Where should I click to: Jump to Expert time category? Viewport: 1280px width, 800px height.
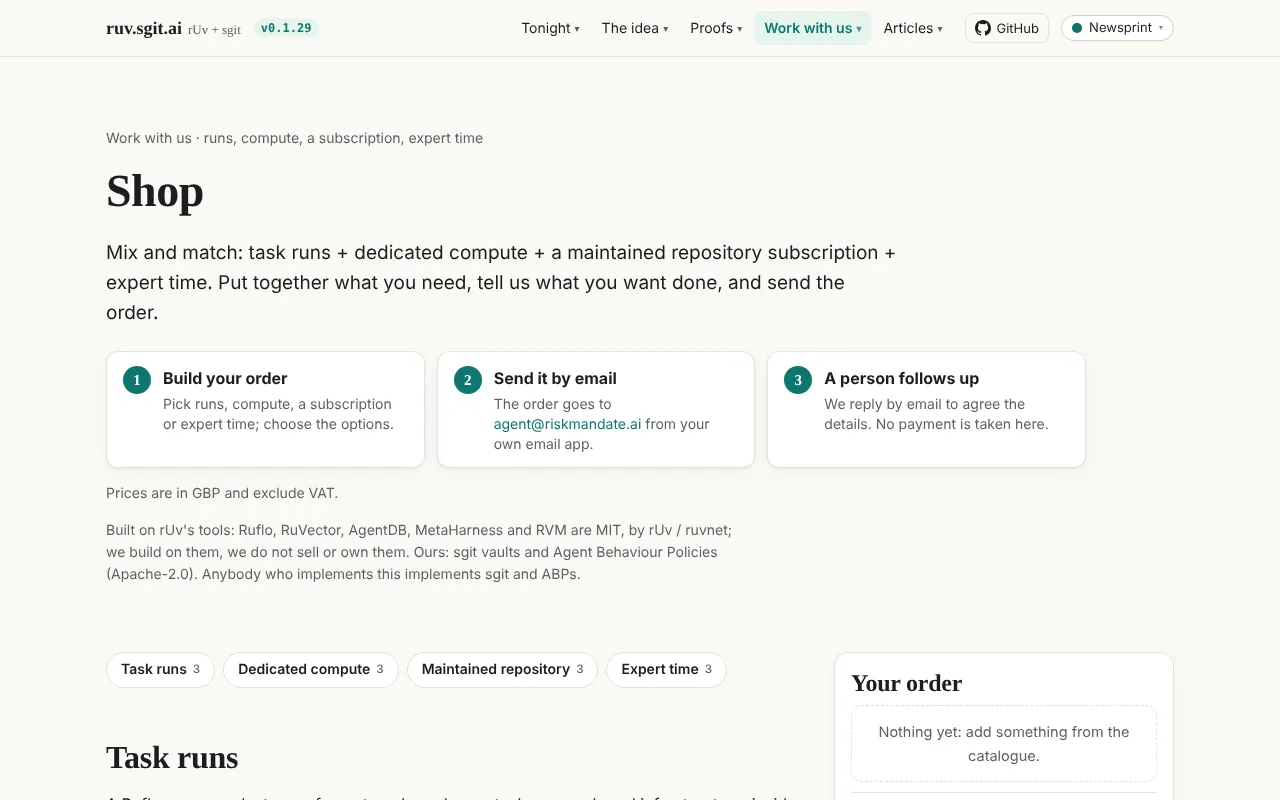click(x=666, y=670)
